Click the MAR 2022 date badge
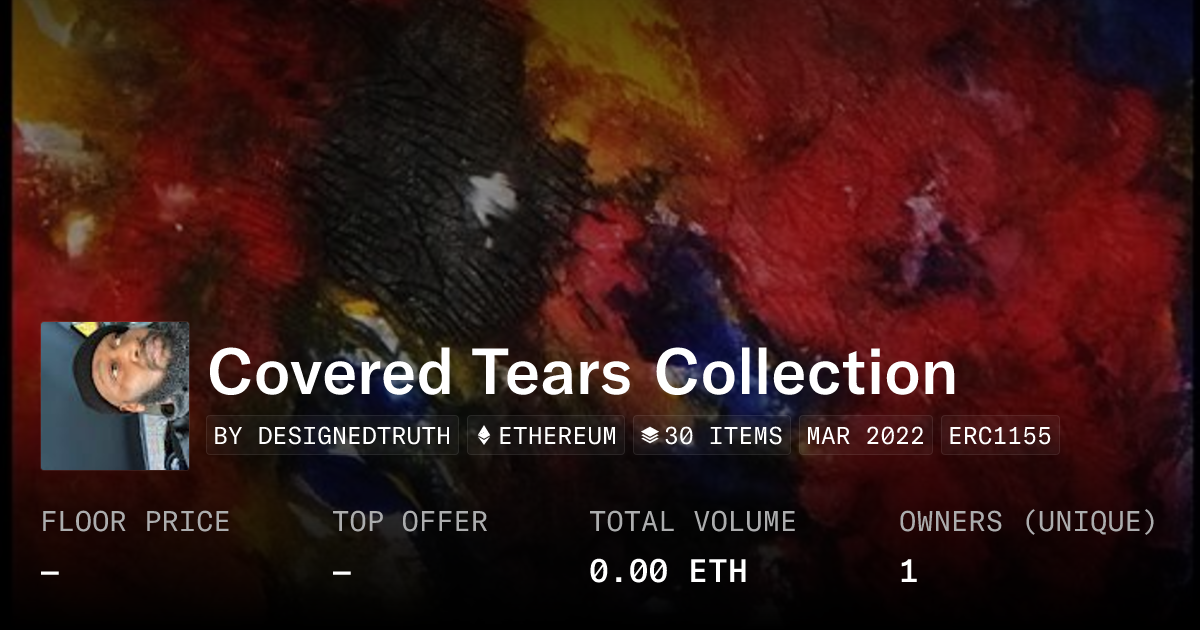 click(x=866, y=436)
